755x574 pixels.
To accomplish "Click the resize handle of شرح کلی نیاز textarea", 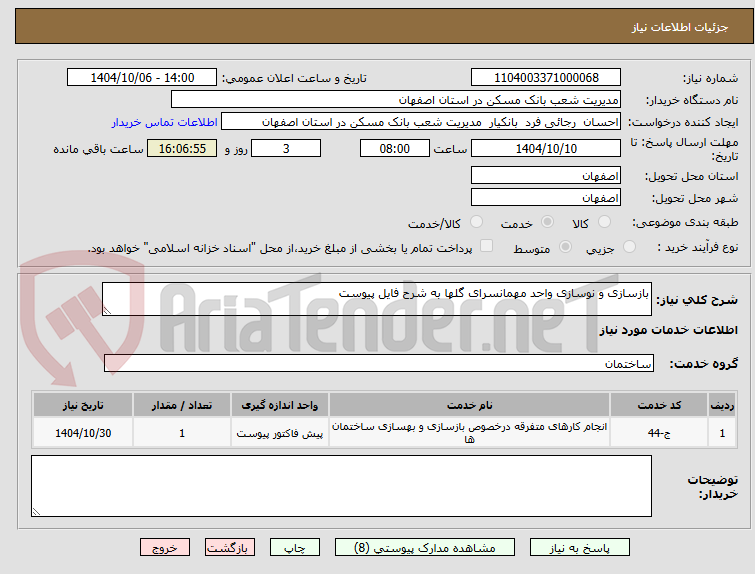I will 107,311.
